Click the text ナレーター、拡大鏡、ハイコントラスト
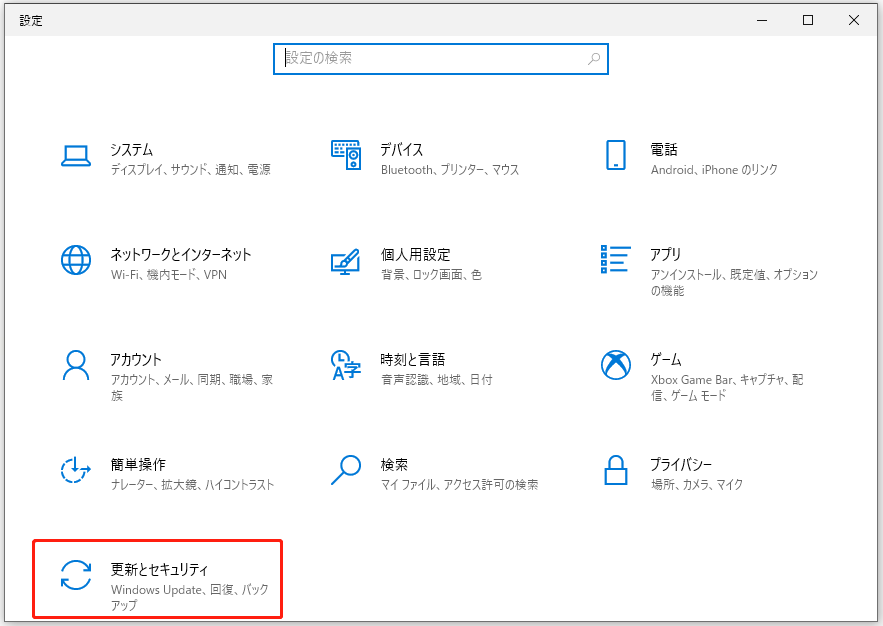883x626 pixels. point(193,485)
